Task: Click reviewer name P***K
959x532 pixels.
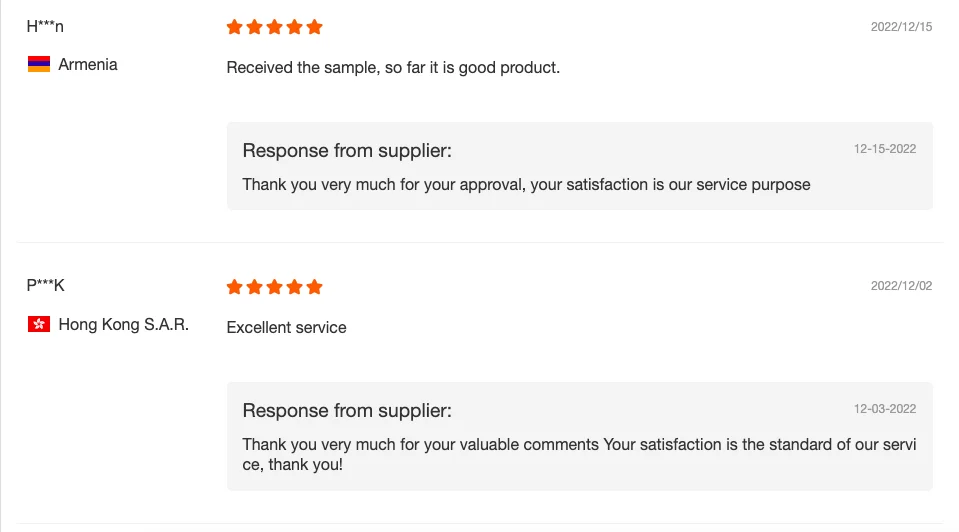Action: pos(45,285)
